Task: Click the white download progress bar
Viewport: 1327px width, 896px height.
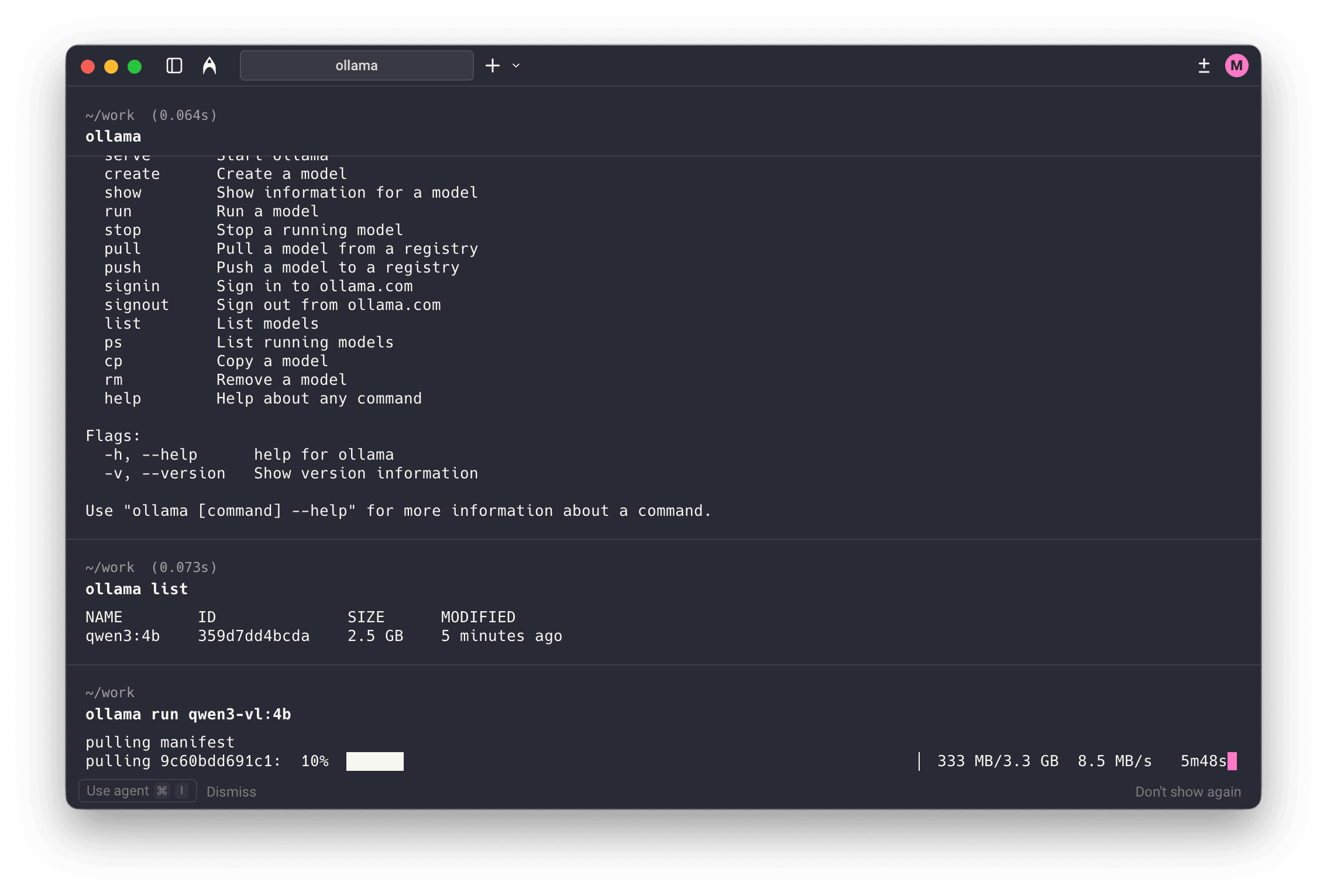Action: point(374,761)
